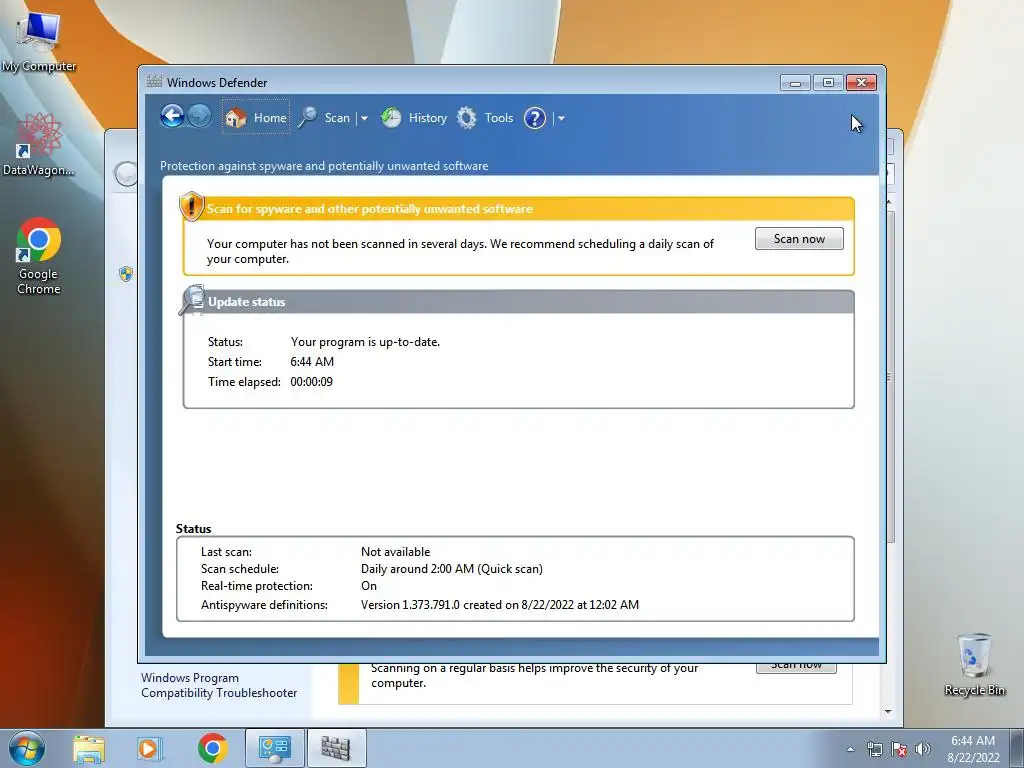Open the Windows Start menu
This screenshot has height=768, width=1024.
pos(27,748)
